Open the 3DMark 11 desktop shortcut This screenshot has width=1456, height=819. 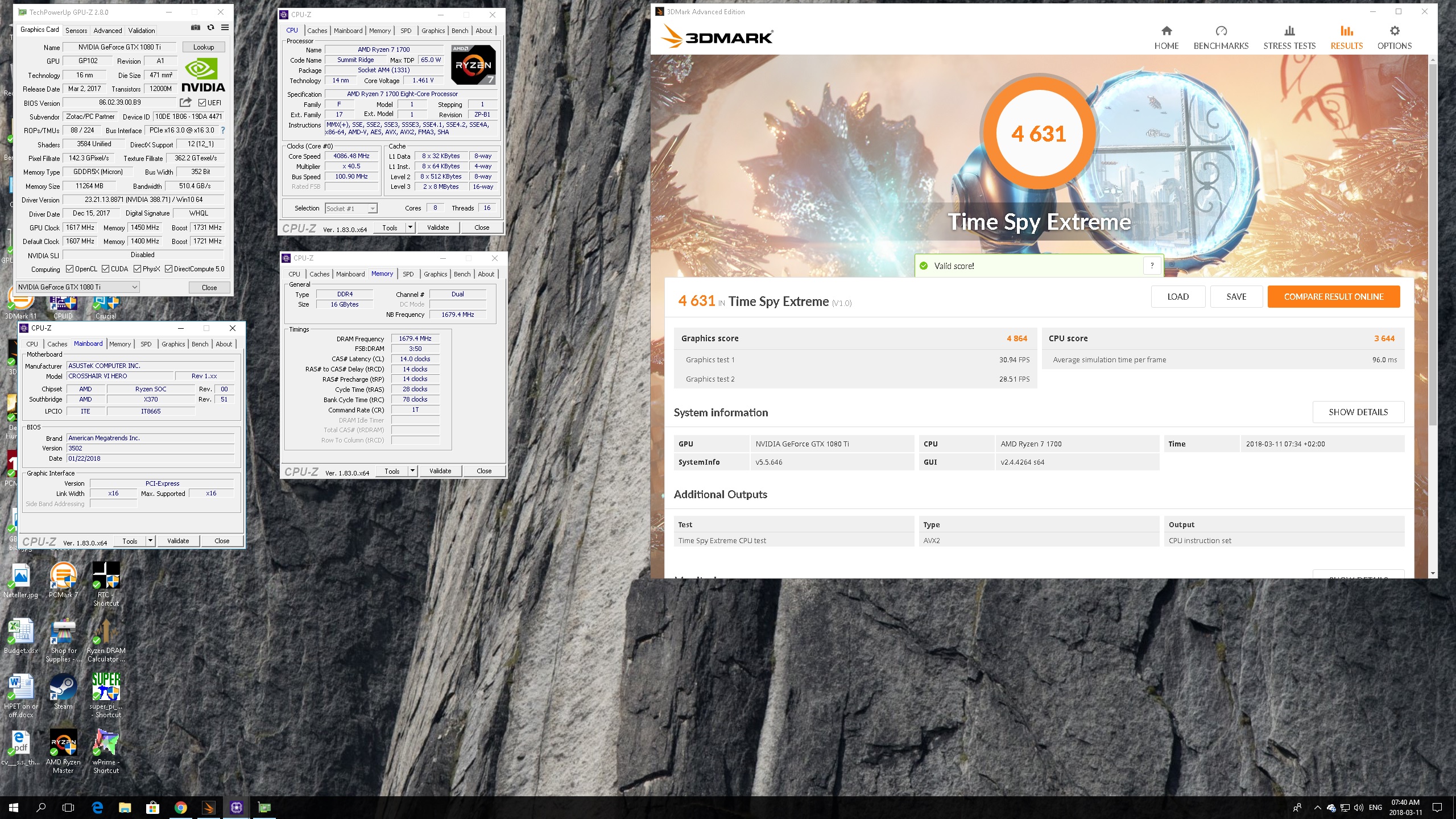21,304
